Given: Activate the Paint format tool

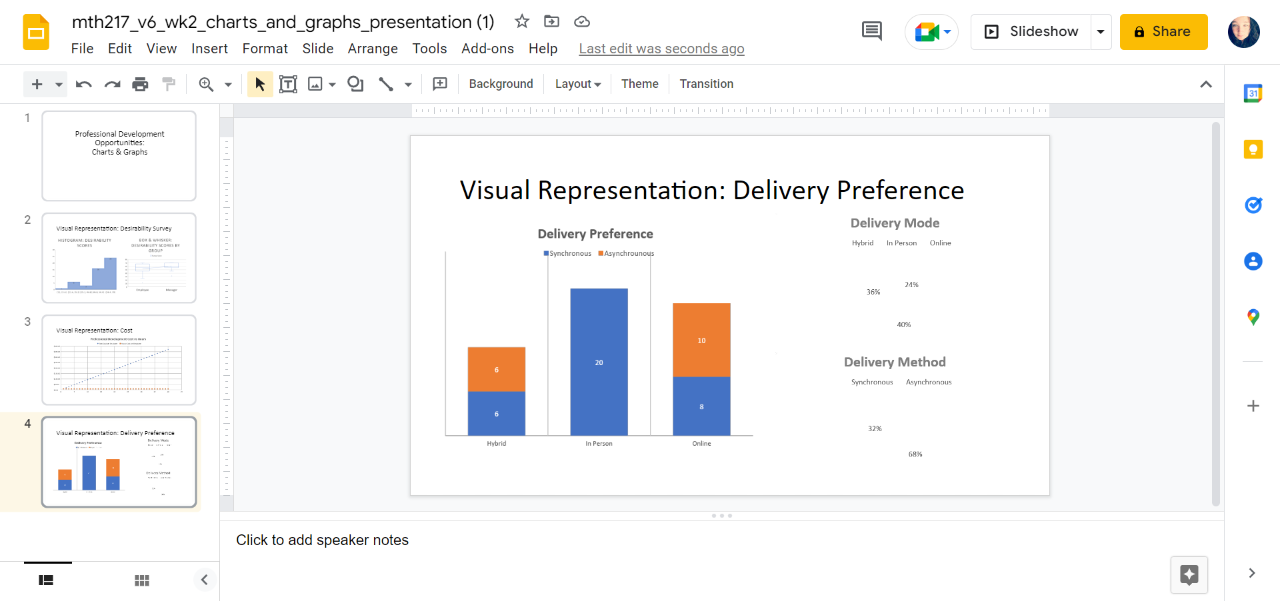Looking at the screenshot, I should 169,83.
